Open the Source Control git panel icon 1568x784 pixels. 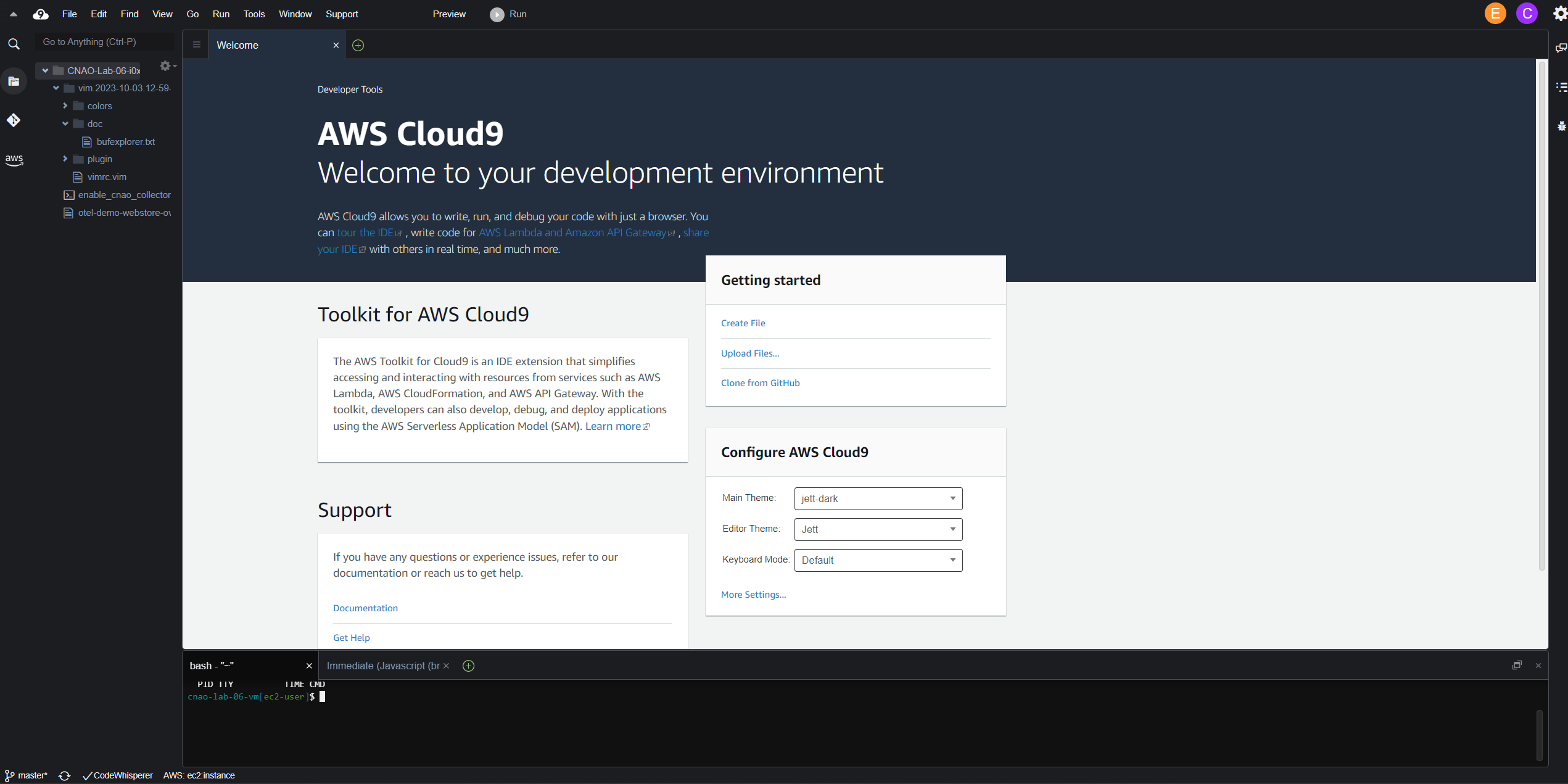pyautogui.click(x=14, y=120)
